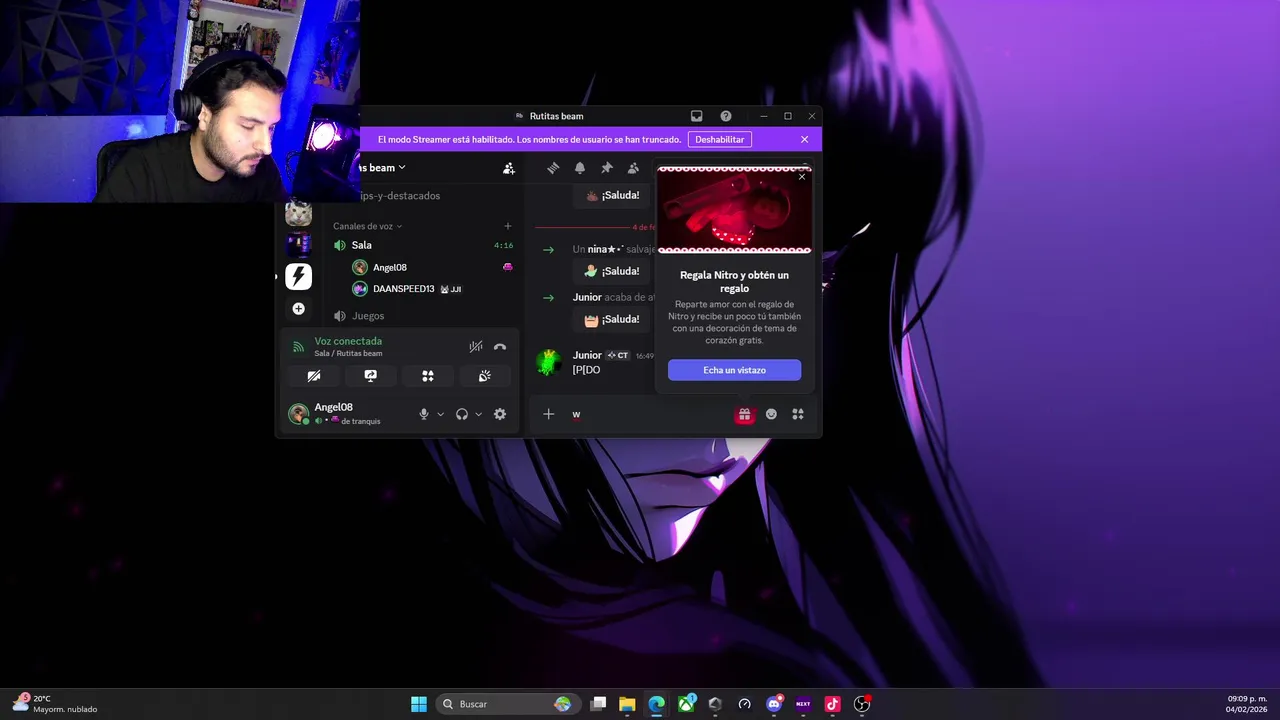
Task: Open the Nitro gift icon in message bar
Action: pos(745,414)
